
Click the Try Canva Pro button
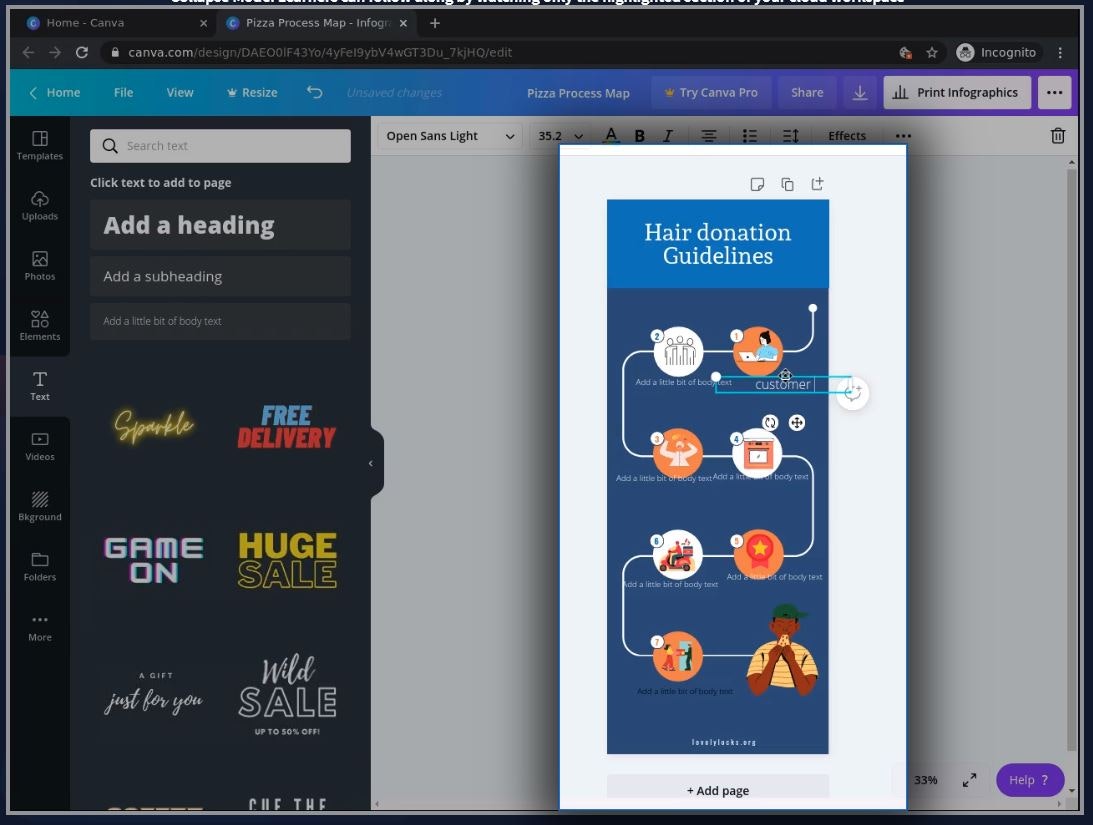[x=710, y=91]
